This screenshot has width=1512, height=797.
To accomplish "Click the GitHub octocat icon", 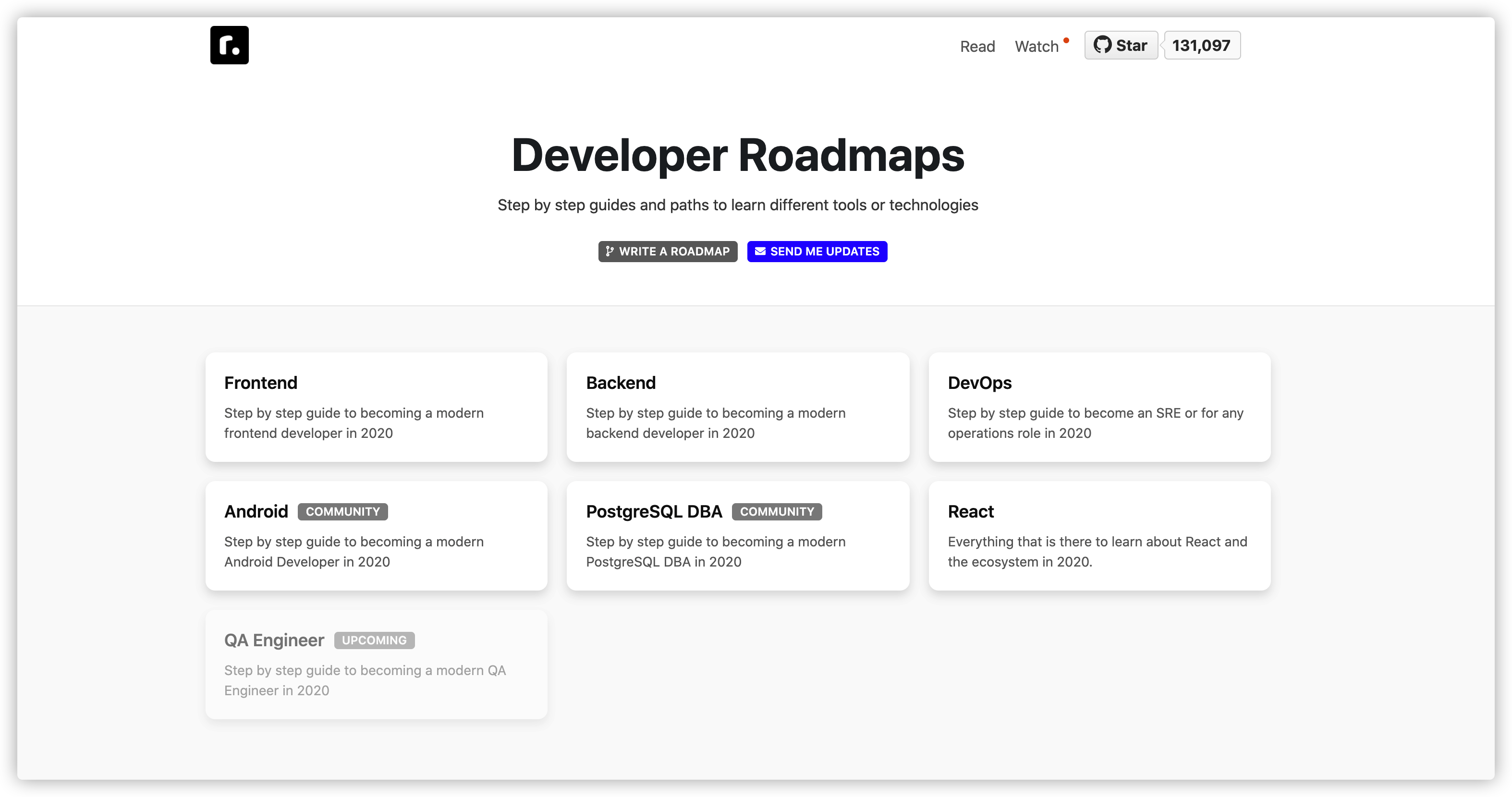I will coord(1102,45).
